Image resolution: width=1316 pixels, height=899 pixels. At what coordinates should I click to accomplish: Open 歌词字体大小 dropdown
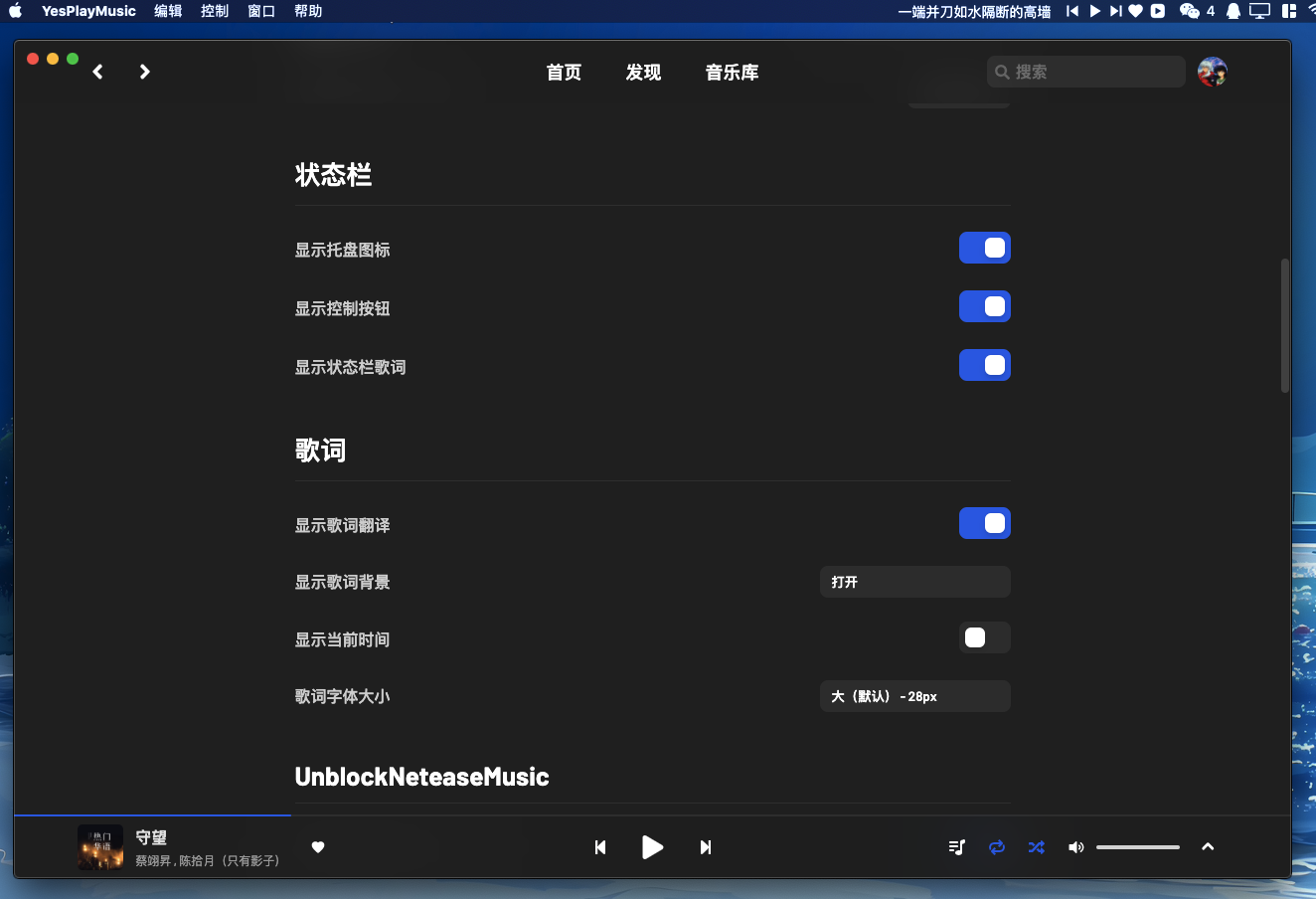915,696
